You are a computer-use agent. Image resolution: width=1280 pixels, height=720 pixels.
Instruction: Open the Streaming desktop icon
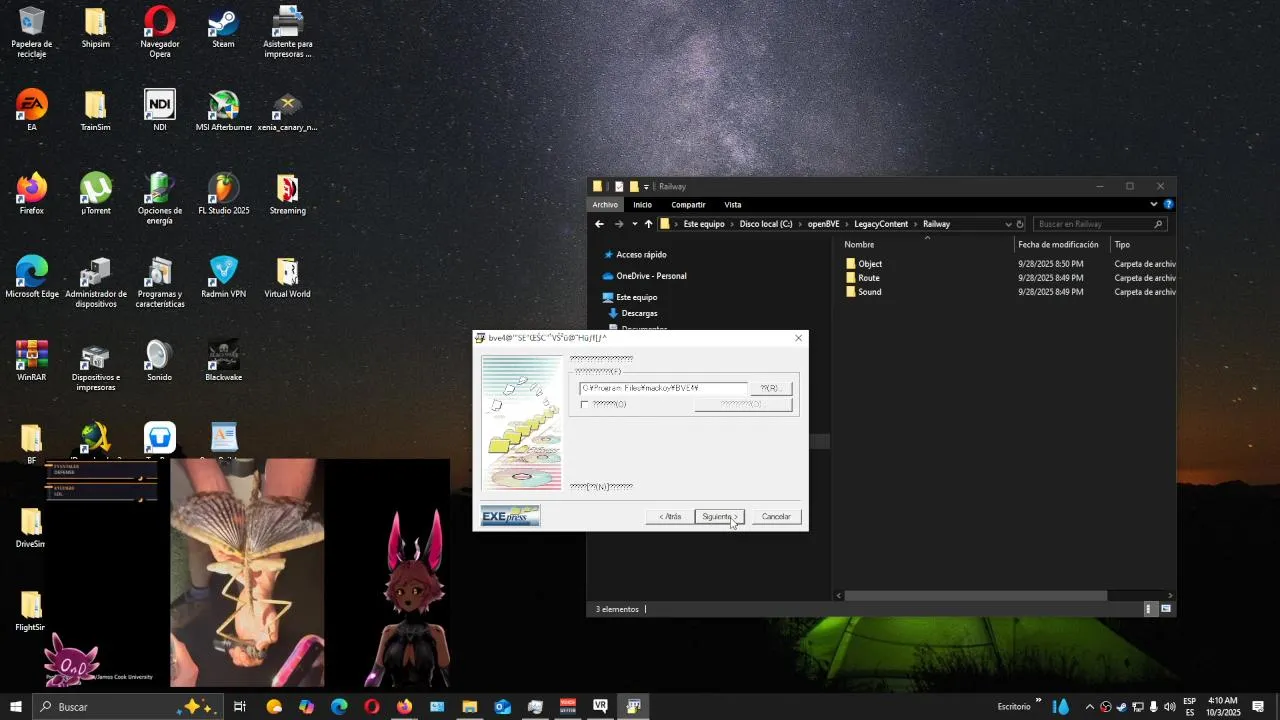[x=288, y=194]
